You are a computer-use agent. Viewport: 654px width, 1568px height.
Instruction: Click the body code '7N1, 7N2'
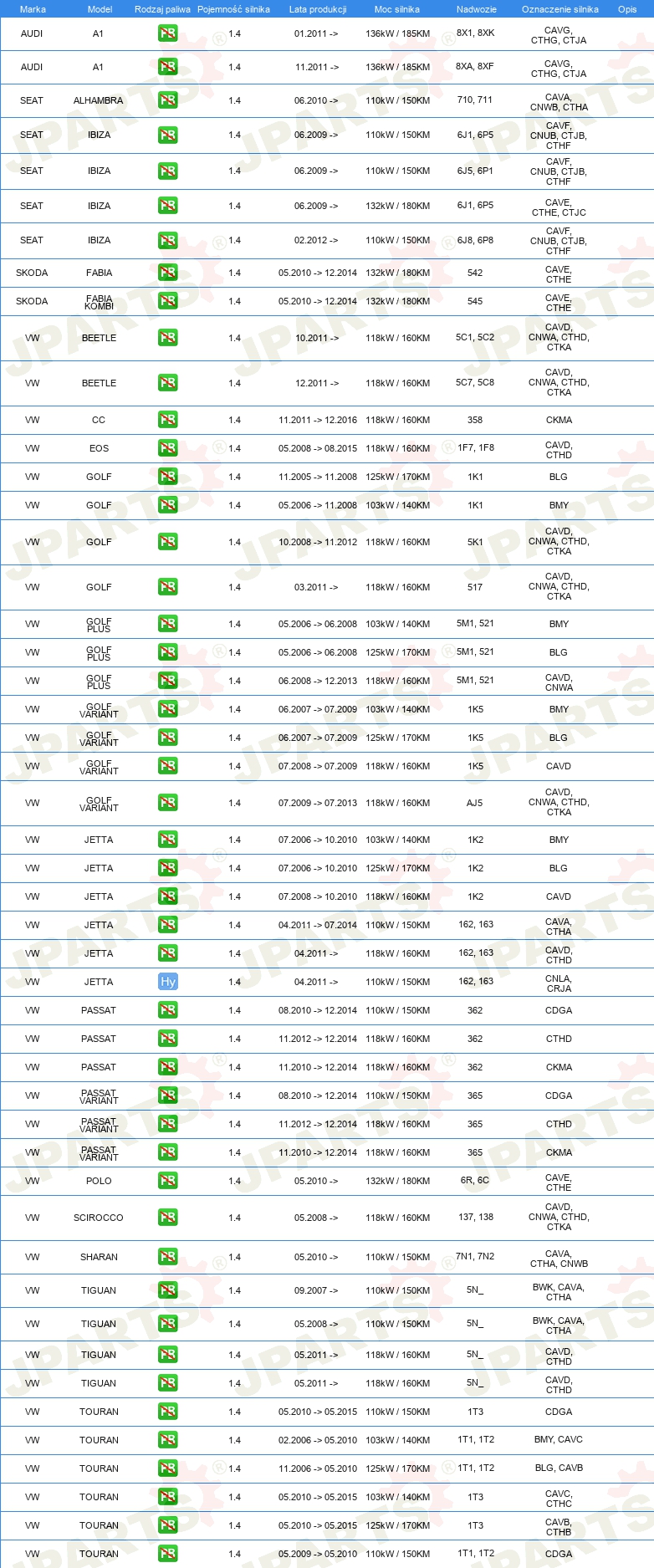click(x=475, y=1256)
